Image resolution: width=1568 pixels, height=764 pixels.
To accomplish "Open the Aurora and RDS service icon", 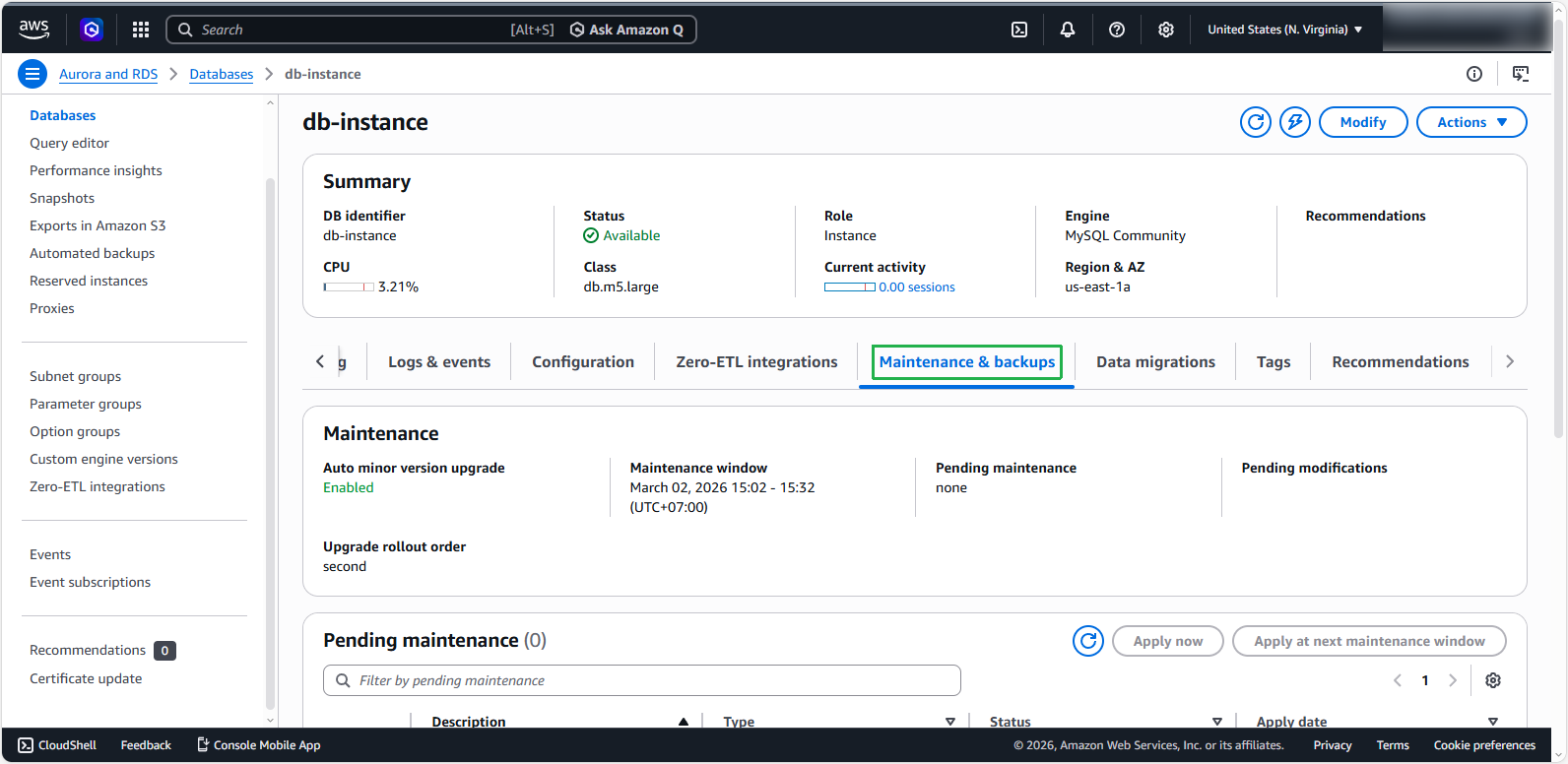I will tap(92, 30).
